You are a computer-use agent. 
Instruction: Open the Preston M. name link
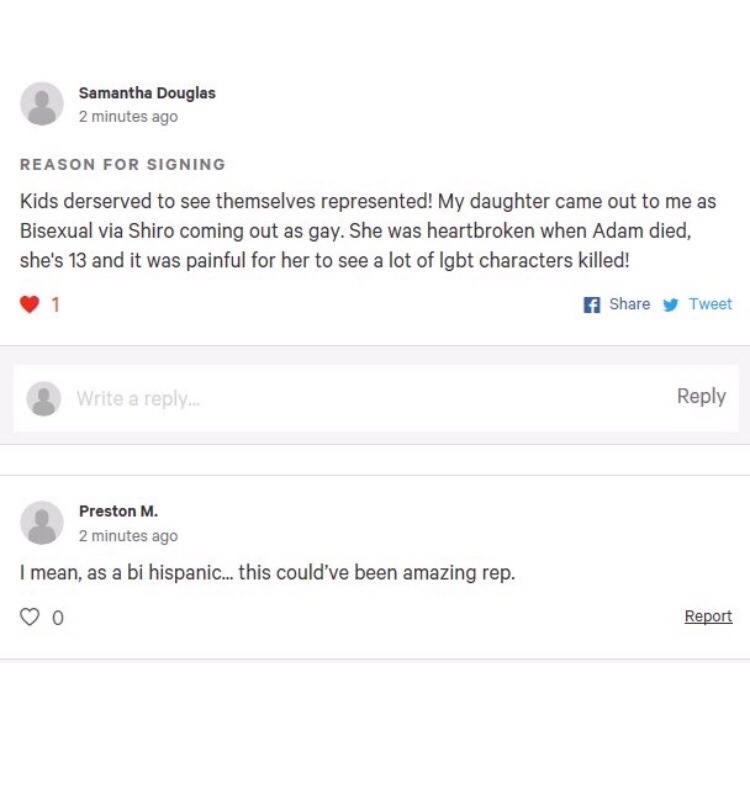[x=118, y=511]
